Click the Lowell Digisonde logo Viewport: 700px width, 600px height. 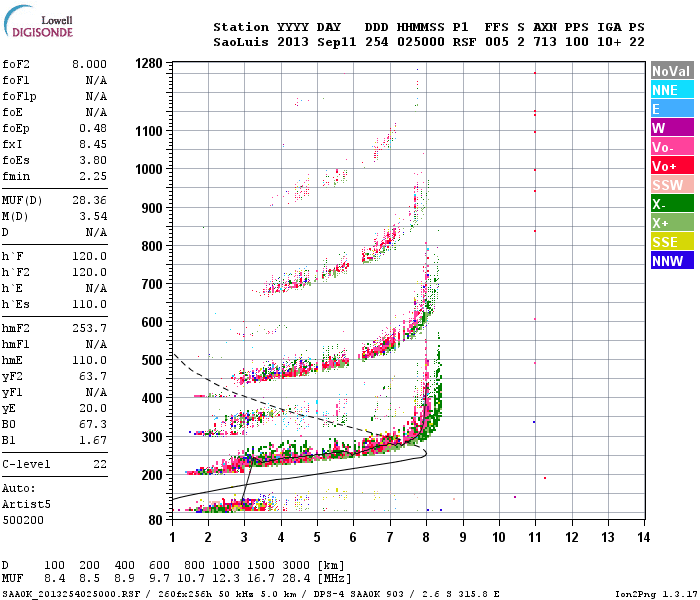click(x=38, y=21)
